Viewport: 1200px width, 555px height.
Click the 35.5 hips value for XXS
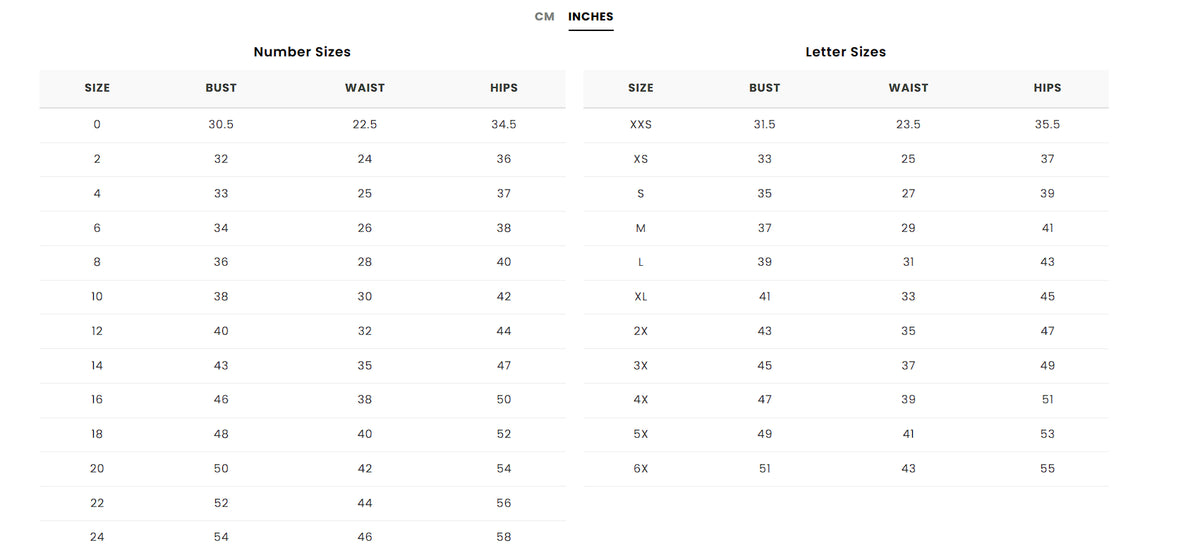pyautogui.click(x=1047, y=125)
